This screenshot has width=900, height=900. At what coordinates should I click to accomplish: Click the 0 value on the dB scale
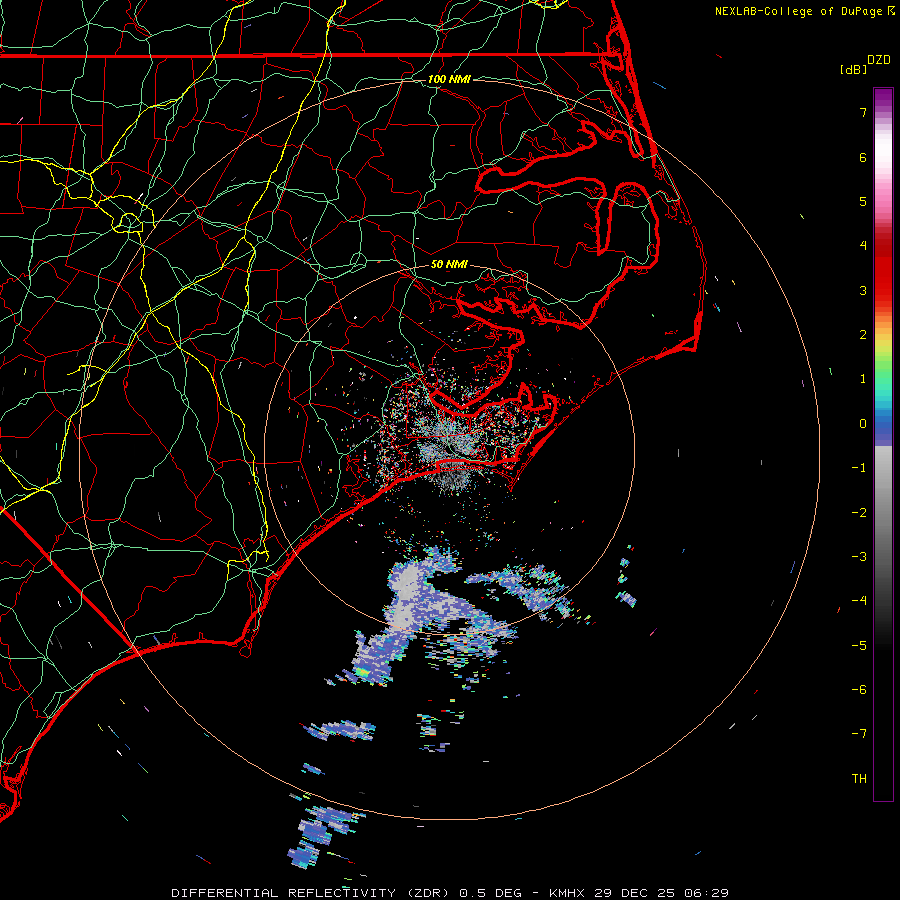tap(863, 424)
